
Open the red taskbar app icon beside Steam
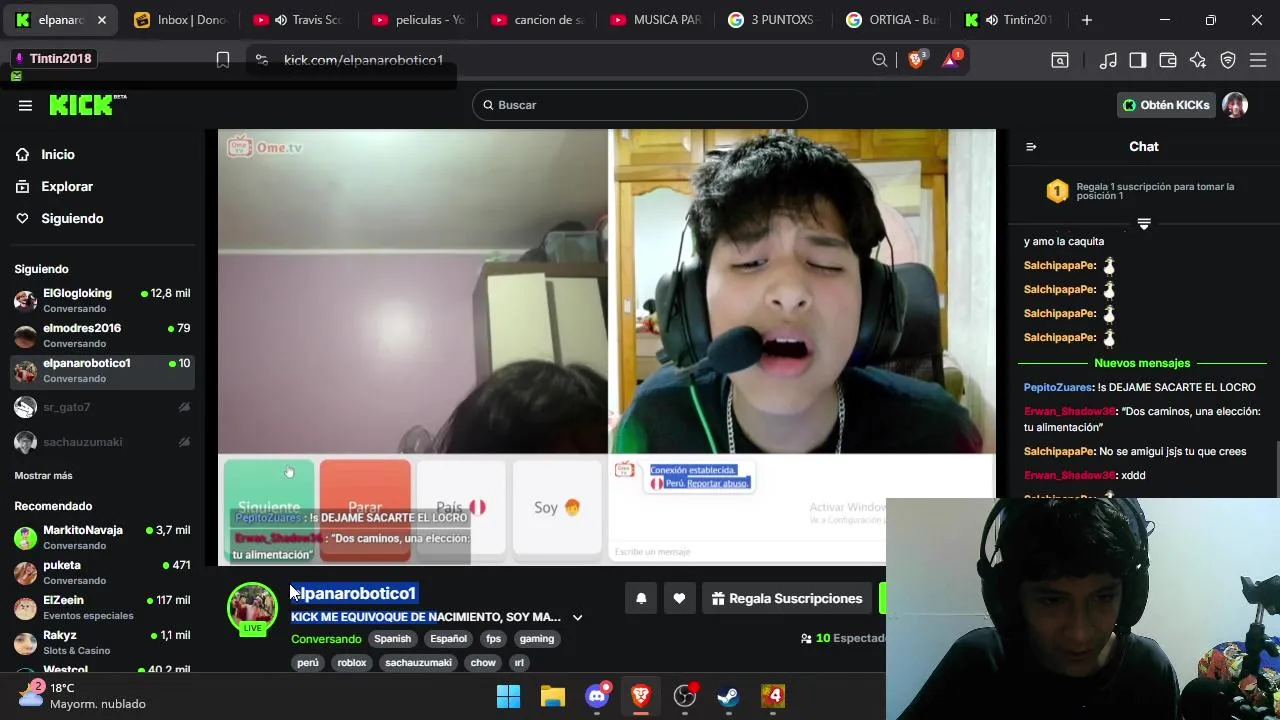773,696
